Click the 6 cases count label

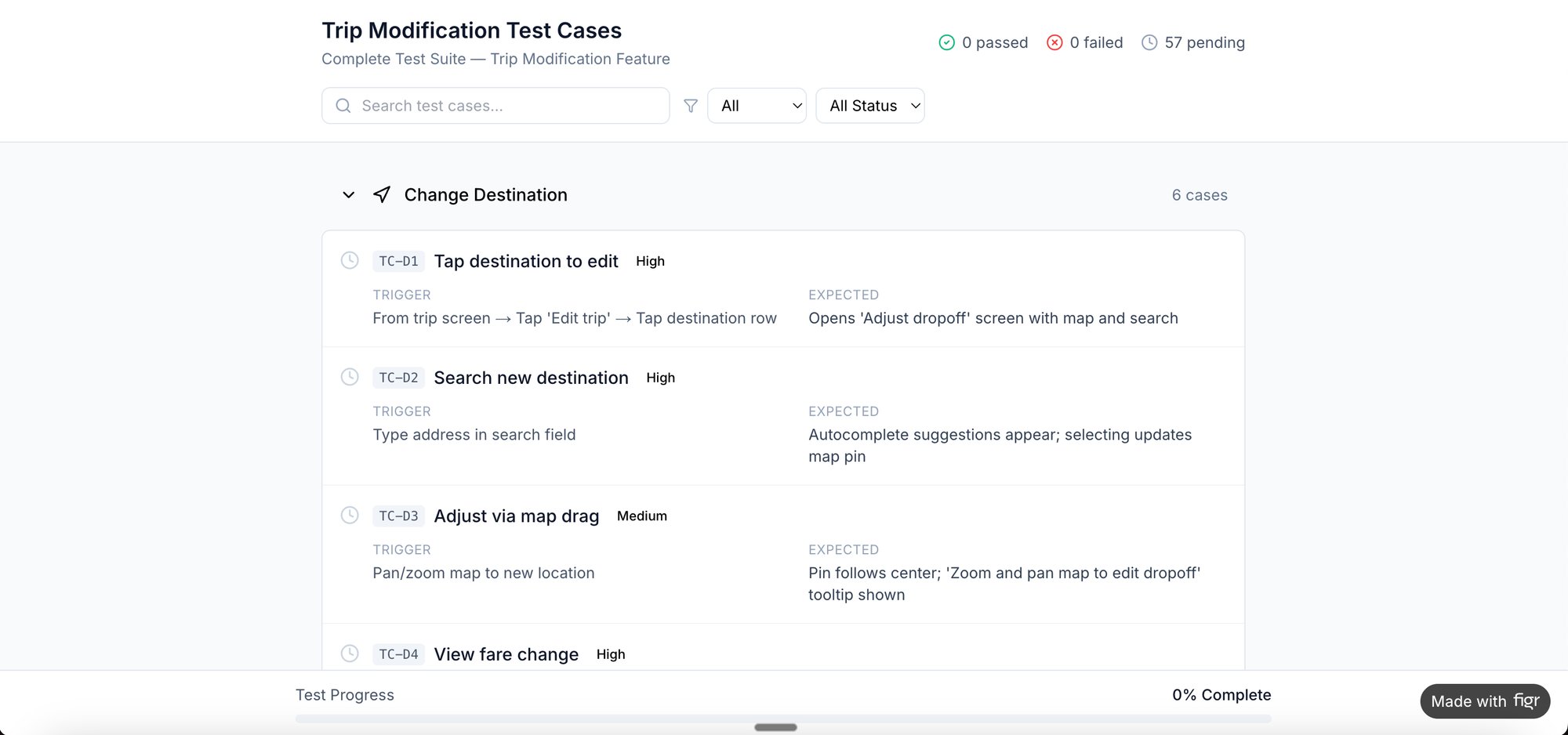point(1200,195)
